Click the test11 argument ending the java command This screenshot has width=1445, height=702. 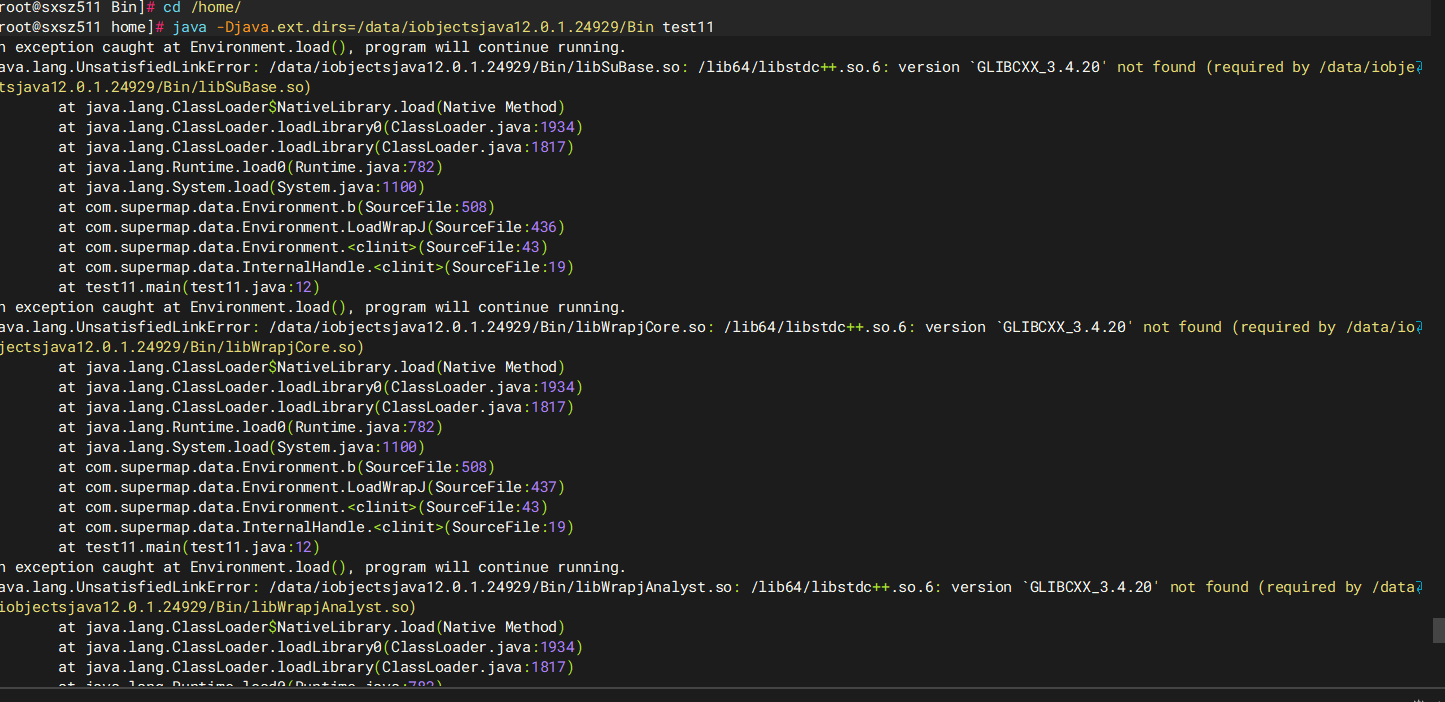(x=688, y=27)
